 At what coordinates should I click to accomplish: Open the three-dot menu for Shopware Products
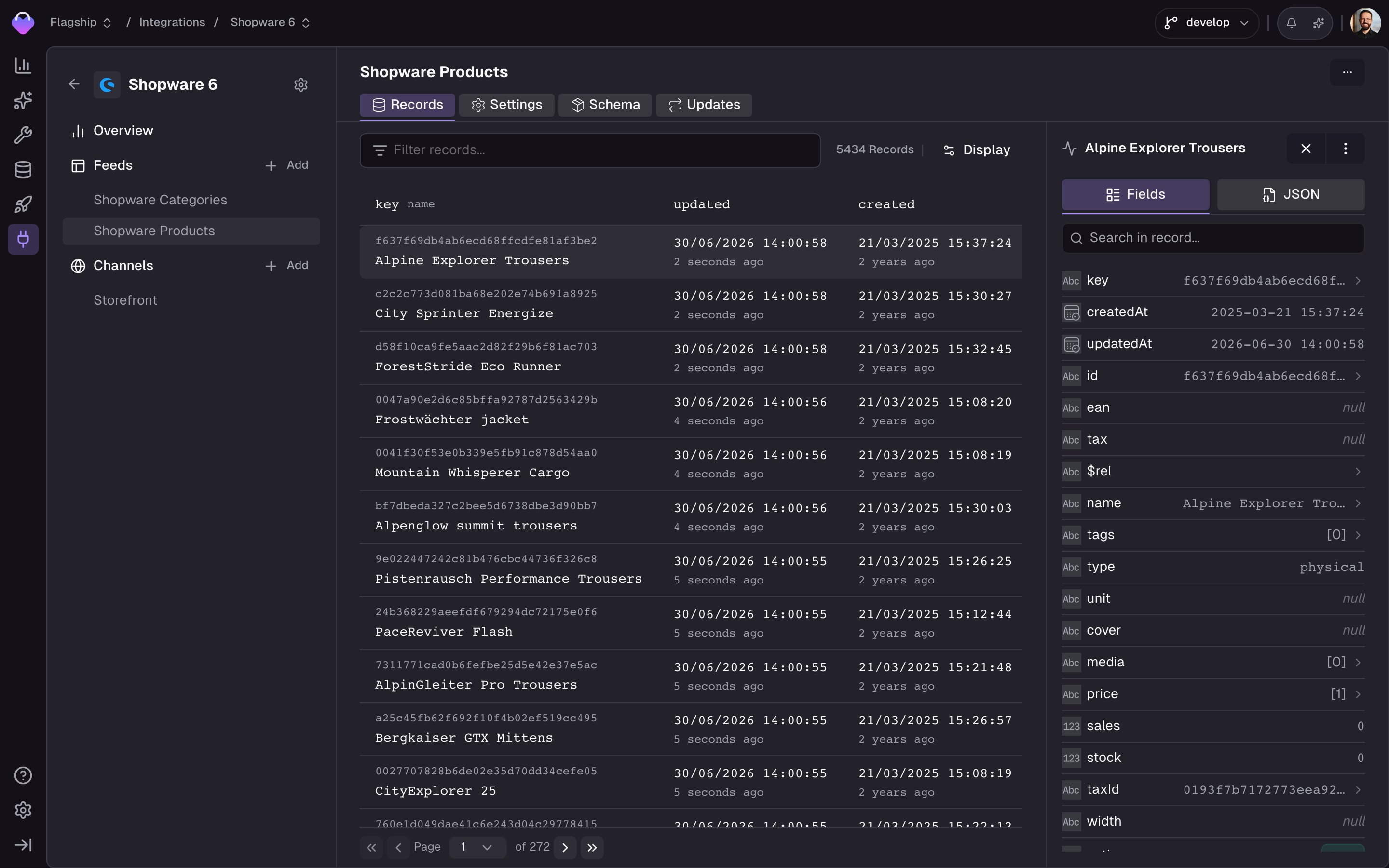(x=1347, y=72)
